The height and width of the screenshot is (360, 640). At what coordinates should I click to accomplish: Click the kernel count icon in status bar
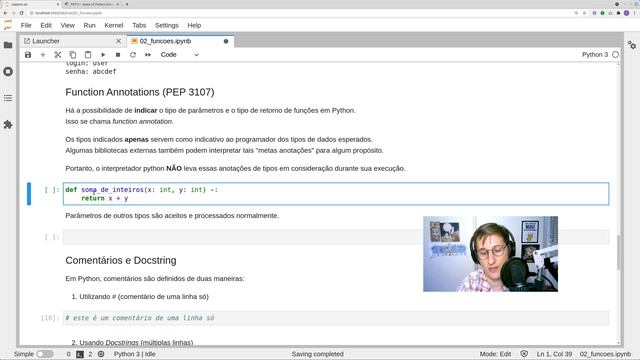click(x=101, y=354)
